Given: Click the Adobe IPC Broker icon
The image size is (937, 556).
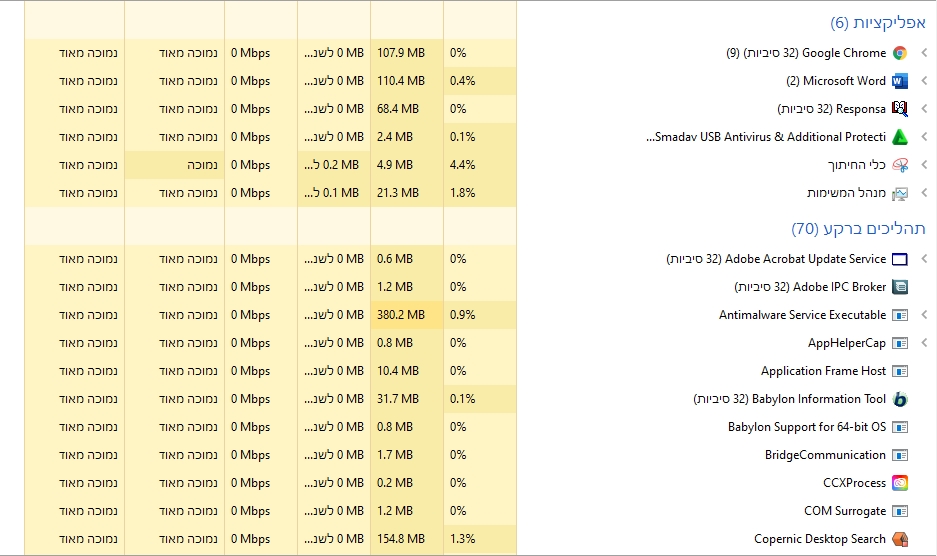Looking at the screenshot, I should coord(900,287).
